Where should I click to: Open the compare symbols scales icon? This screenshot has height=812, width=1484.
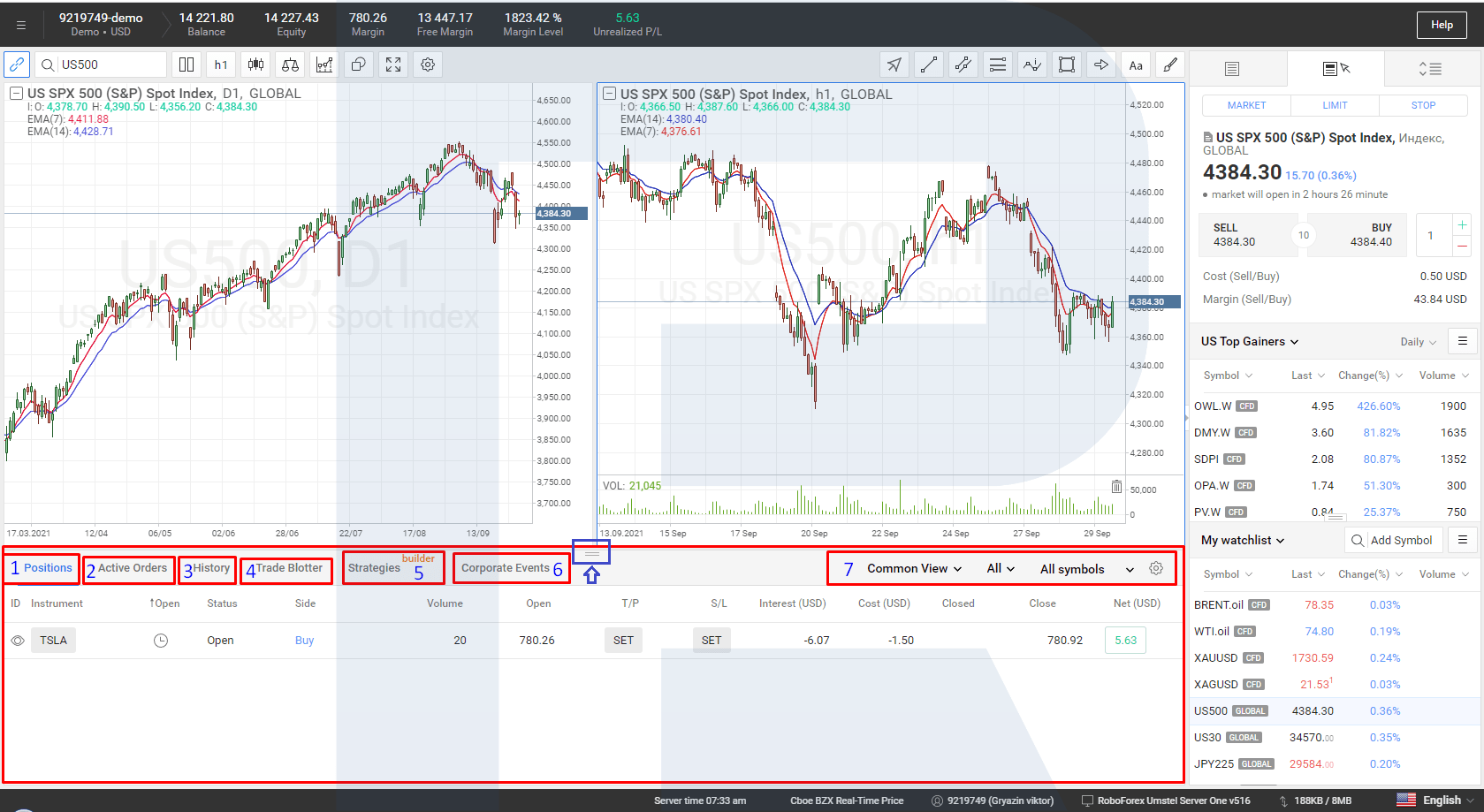point(290,65)
